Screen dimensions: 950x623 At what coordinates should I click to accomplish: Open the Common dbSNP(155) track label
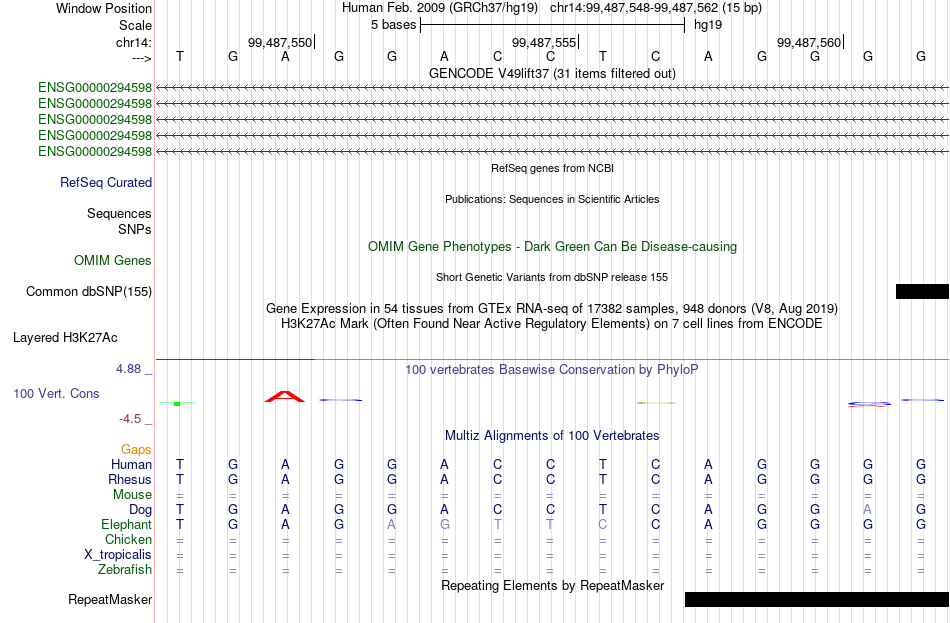tap(88, 292)
